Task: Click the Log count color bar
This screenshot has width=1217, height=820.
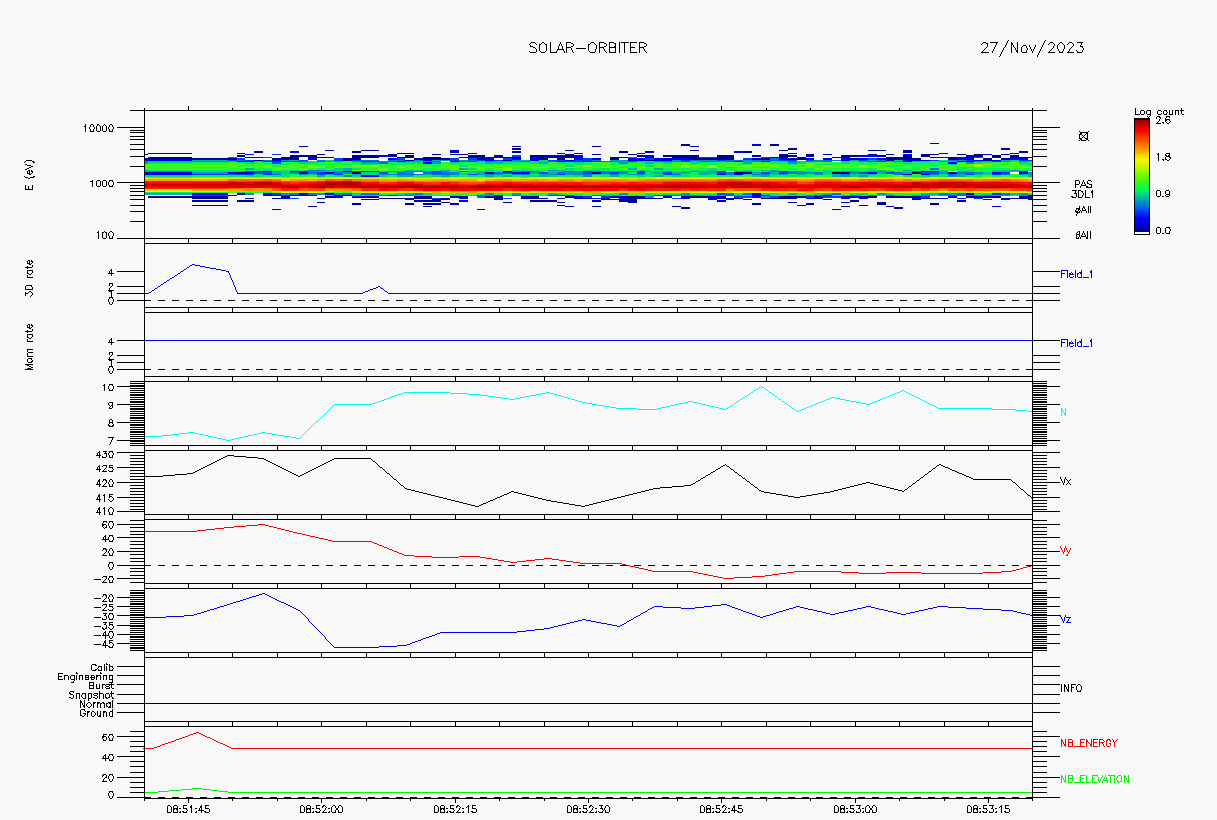Action: tap(1142, 176)
